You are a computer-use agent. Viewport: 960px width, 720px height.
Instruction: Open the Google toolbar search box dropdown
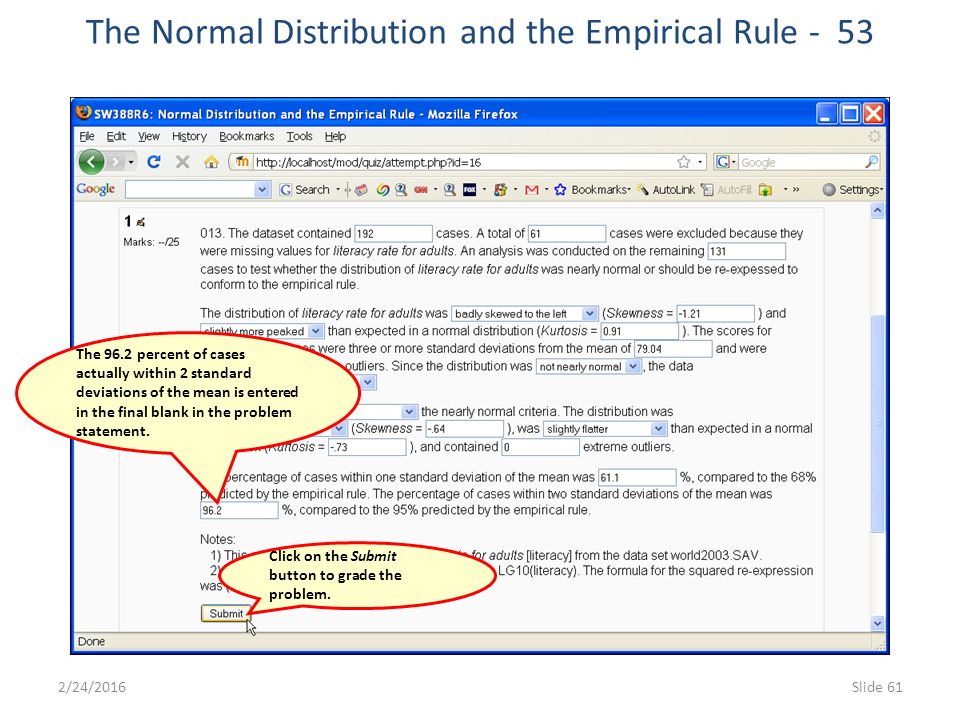[262, 190]
